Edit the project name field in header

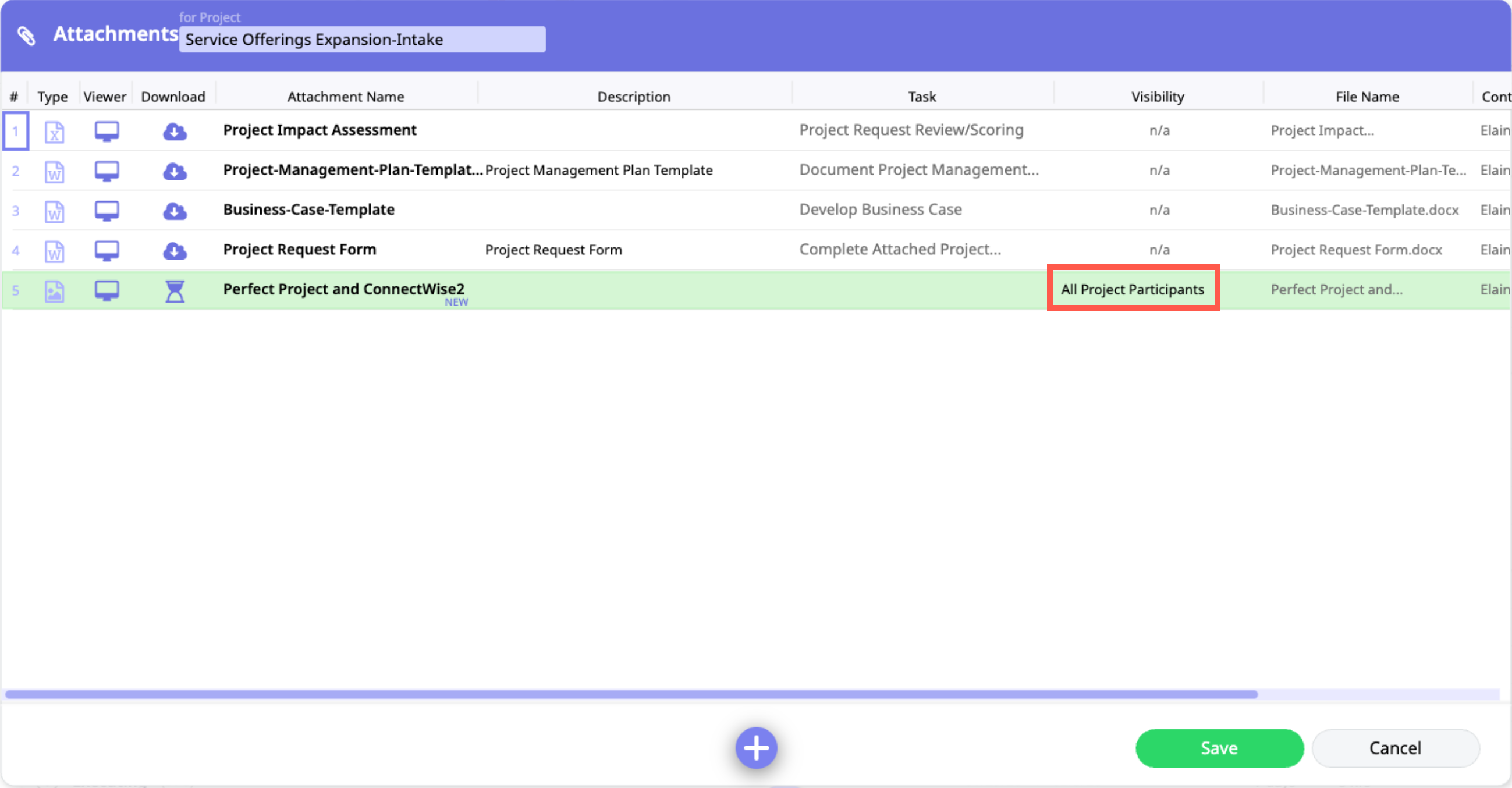pyautogui.click(x=361, y=40)
